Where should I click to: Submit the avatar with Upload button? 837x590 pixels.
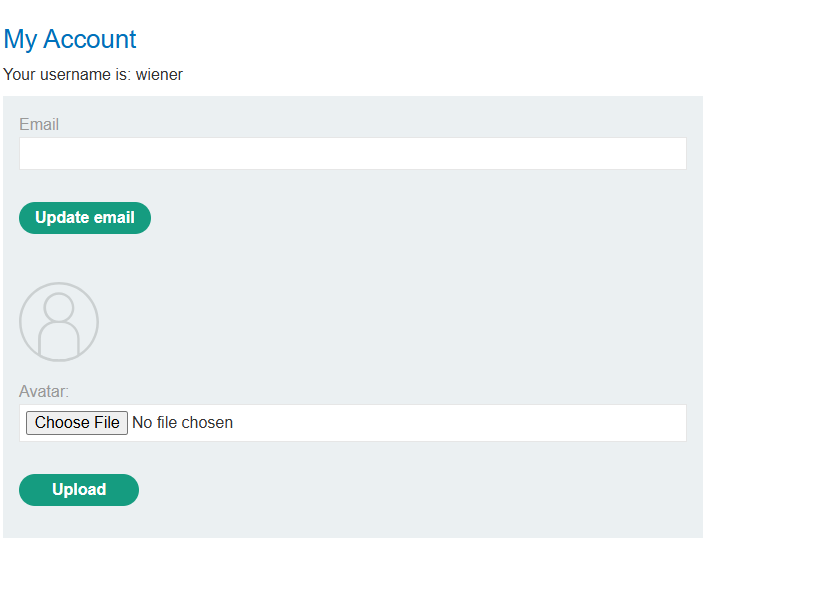pyautogui.click(x=79, y=490)
